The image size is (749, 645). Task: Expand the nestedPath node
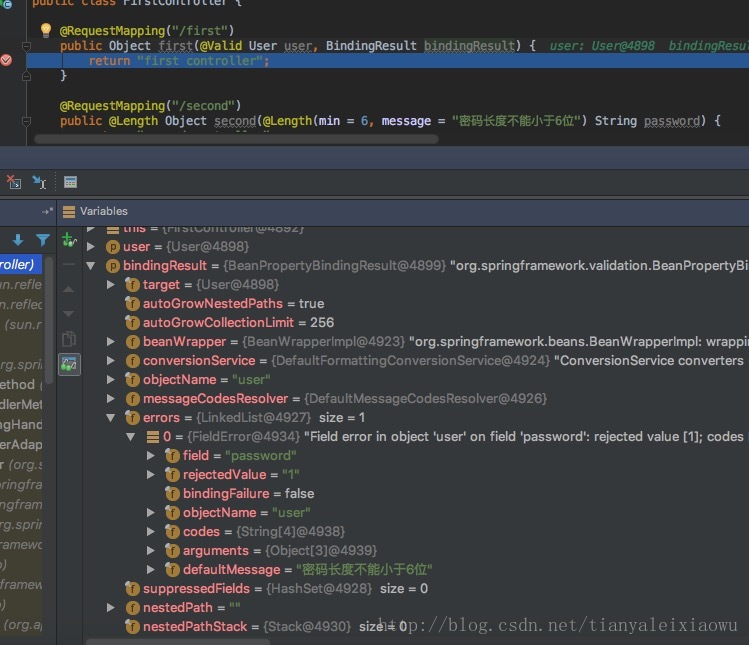pyautogui.click(x=111, y=608)
